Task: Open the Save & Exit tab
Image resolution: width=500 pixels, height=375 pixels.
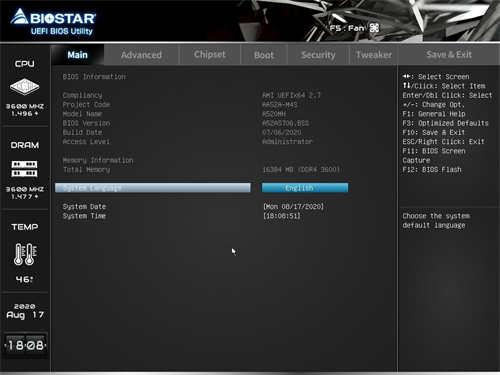Action: pos(449,55)
